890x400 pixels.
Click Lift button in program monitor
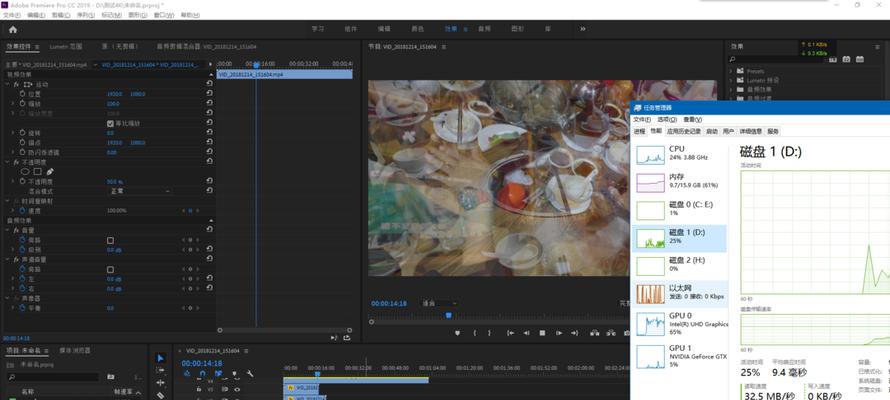pyautogui.click(x=595, y=333)
